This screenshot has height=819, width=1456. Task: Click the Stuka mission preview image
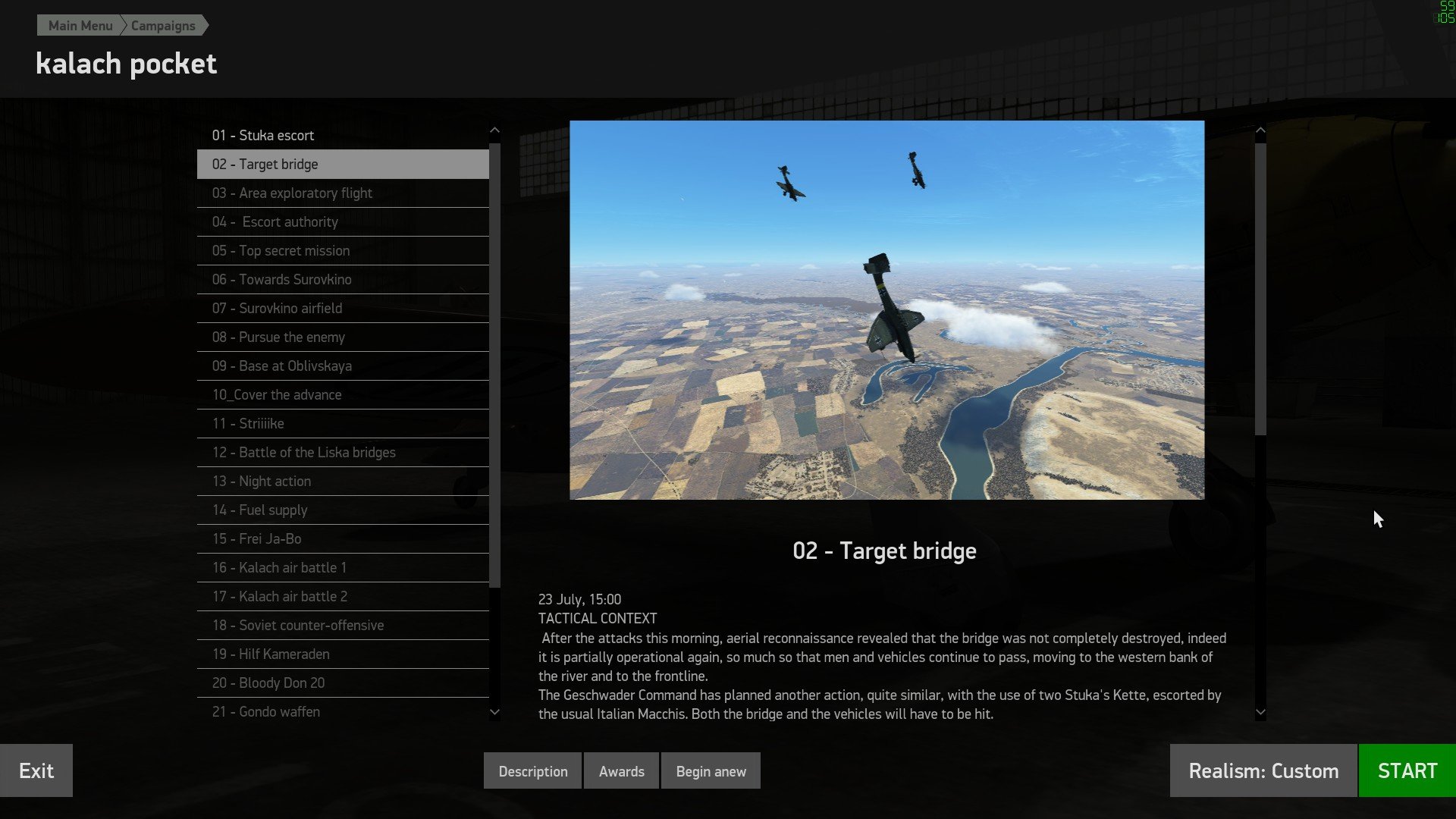886,309
